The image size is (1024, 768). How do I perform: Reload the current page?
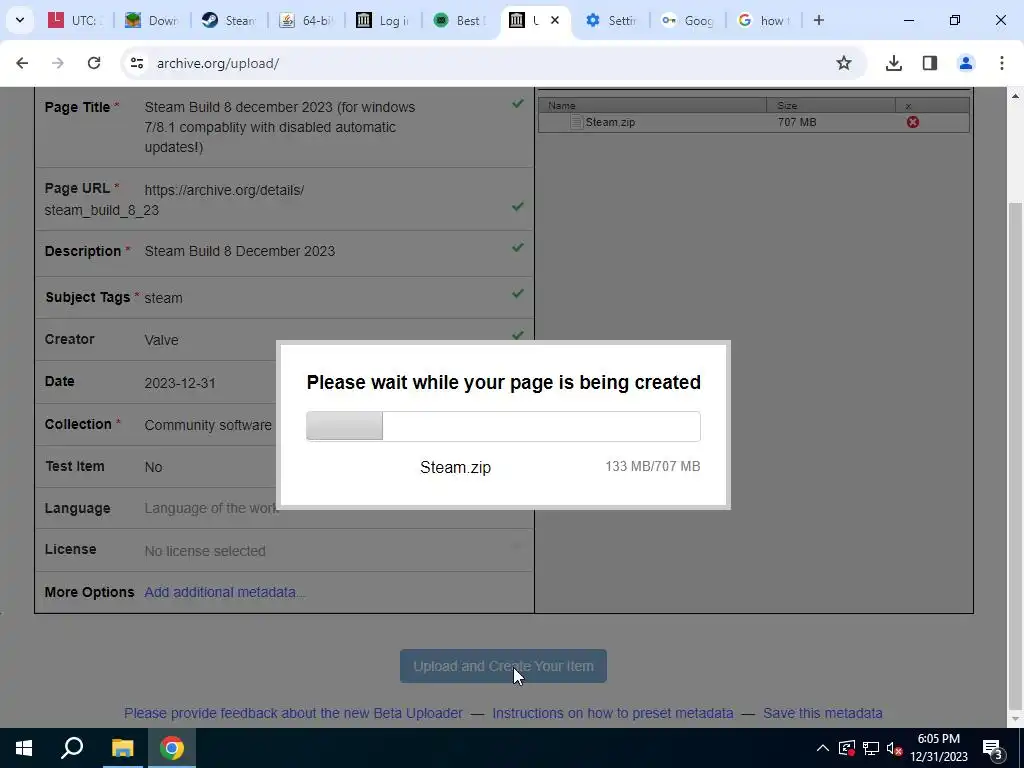[x=94, y=63]
